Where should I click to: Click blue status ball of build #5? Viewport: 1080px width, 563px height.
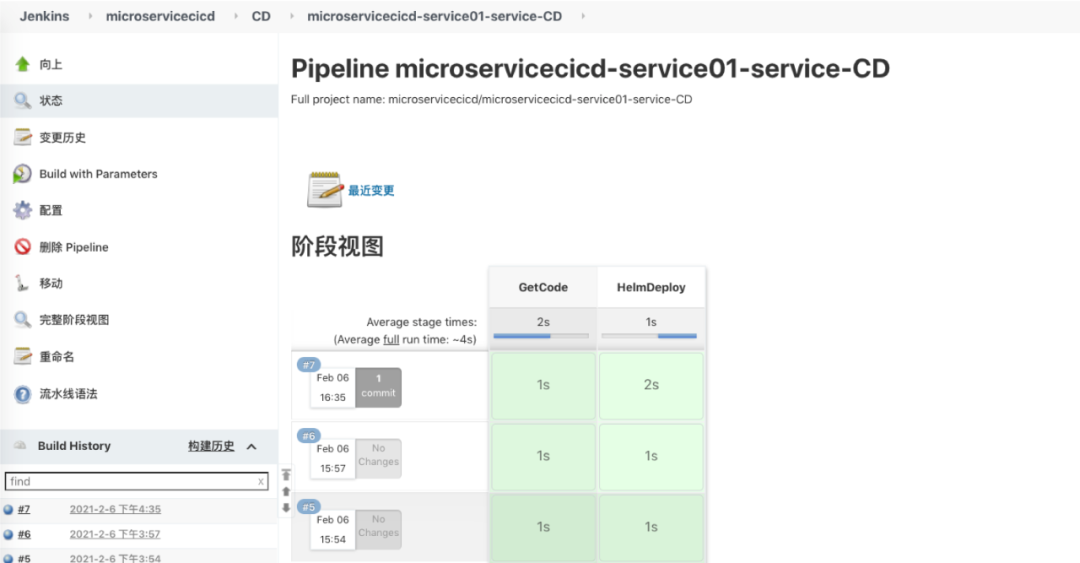[8, 558]
